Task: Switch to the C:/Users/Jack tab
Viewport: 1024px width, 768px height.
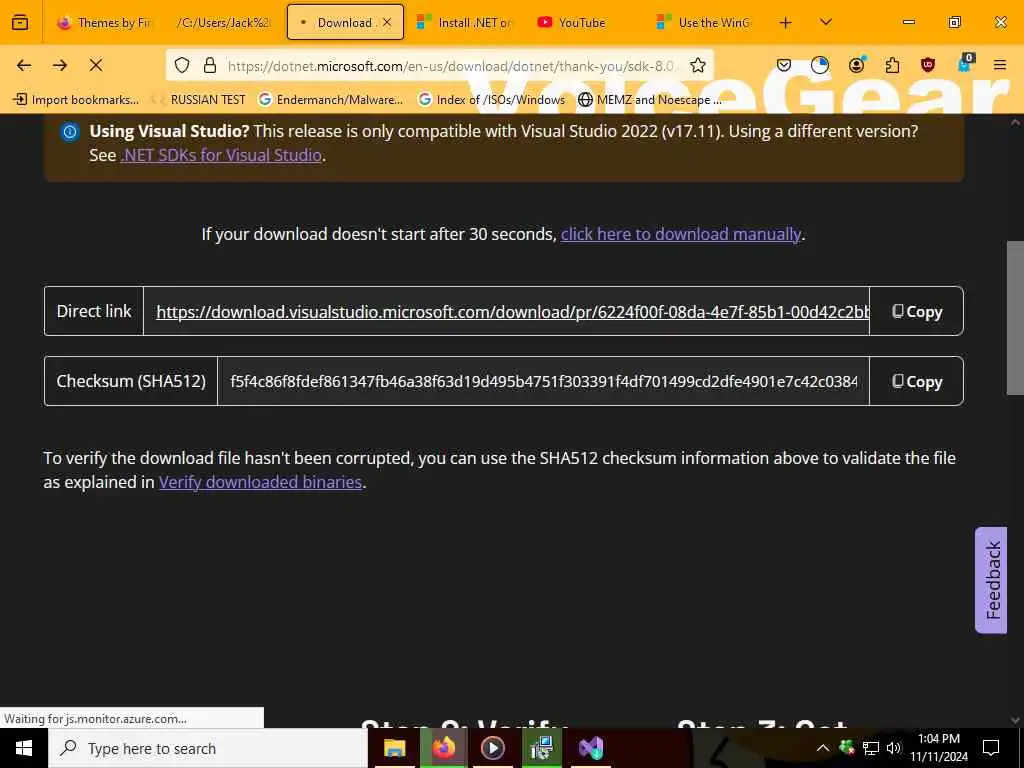Action: (223, 22)
